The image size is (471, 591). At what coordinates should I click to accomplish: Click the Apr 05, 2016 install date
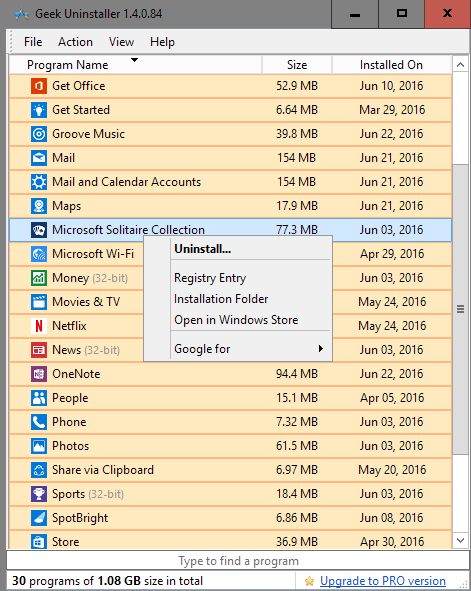click(392, 398)
